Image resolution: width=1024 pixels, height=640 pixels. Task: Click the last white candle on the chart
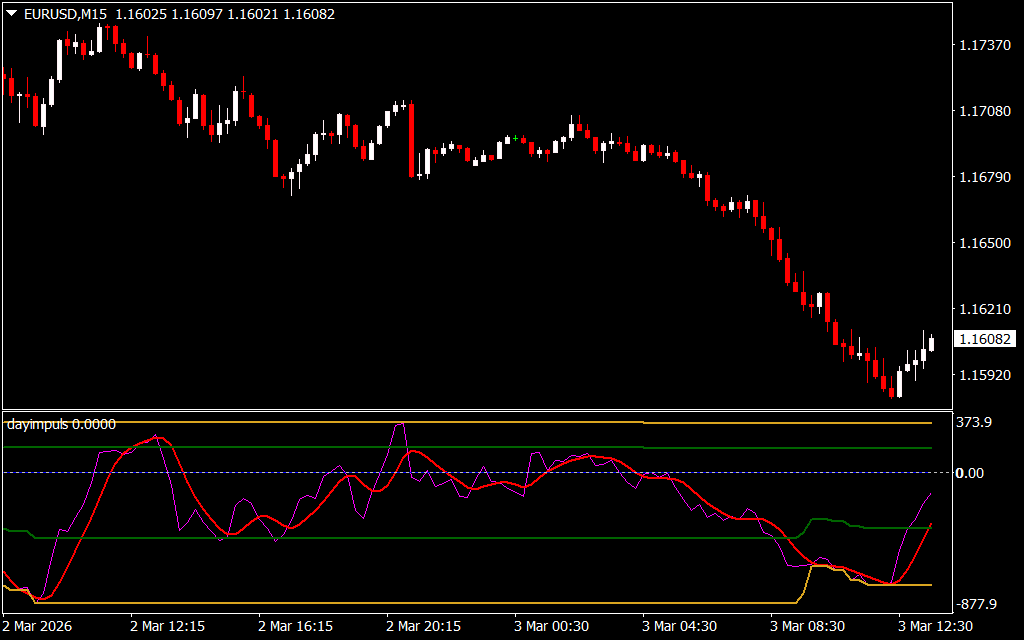(x=932, y=343)
